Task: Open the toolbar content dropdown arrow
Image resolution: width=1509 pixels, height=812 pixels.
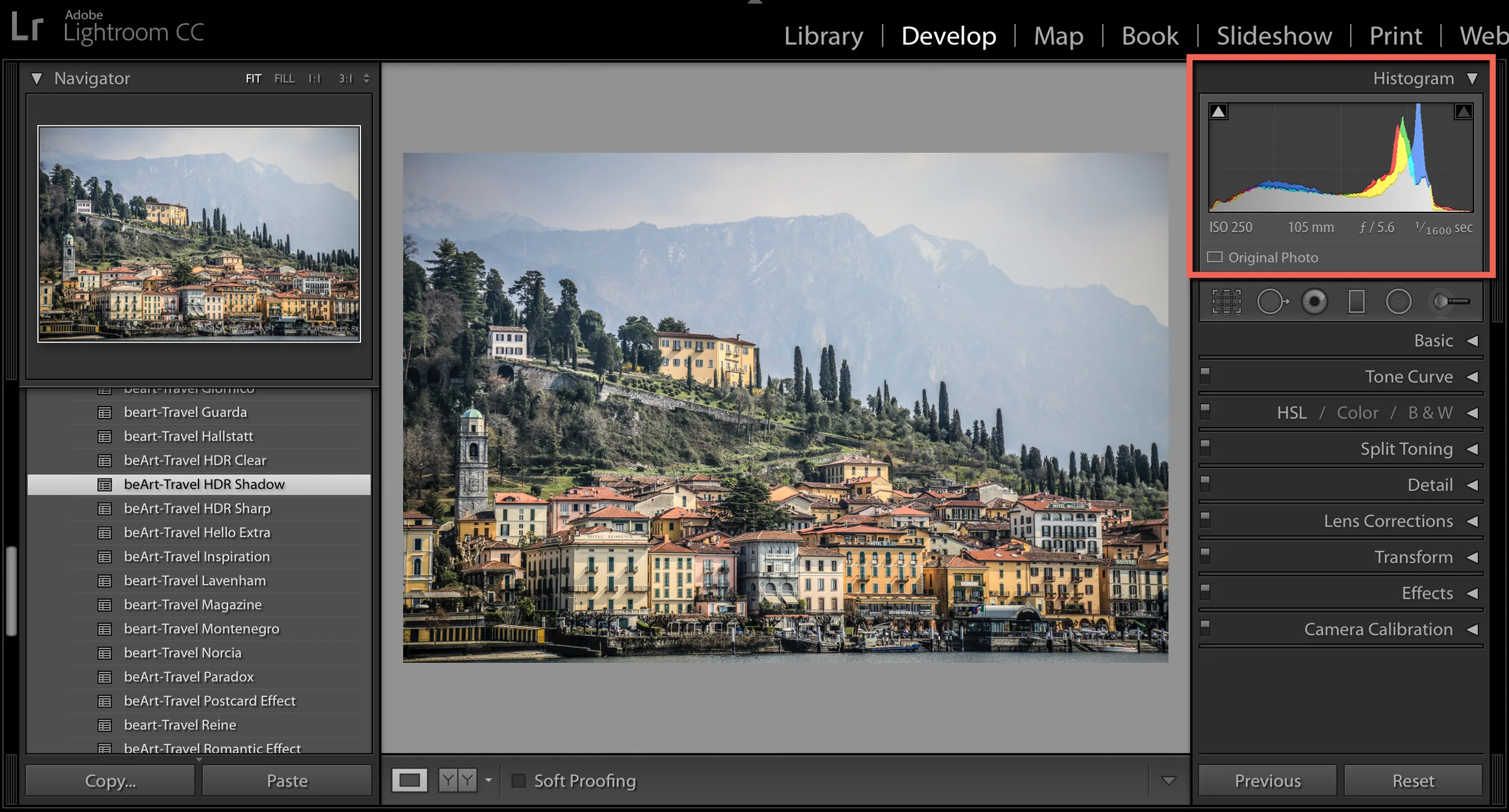Action: tap(1169, 781)
